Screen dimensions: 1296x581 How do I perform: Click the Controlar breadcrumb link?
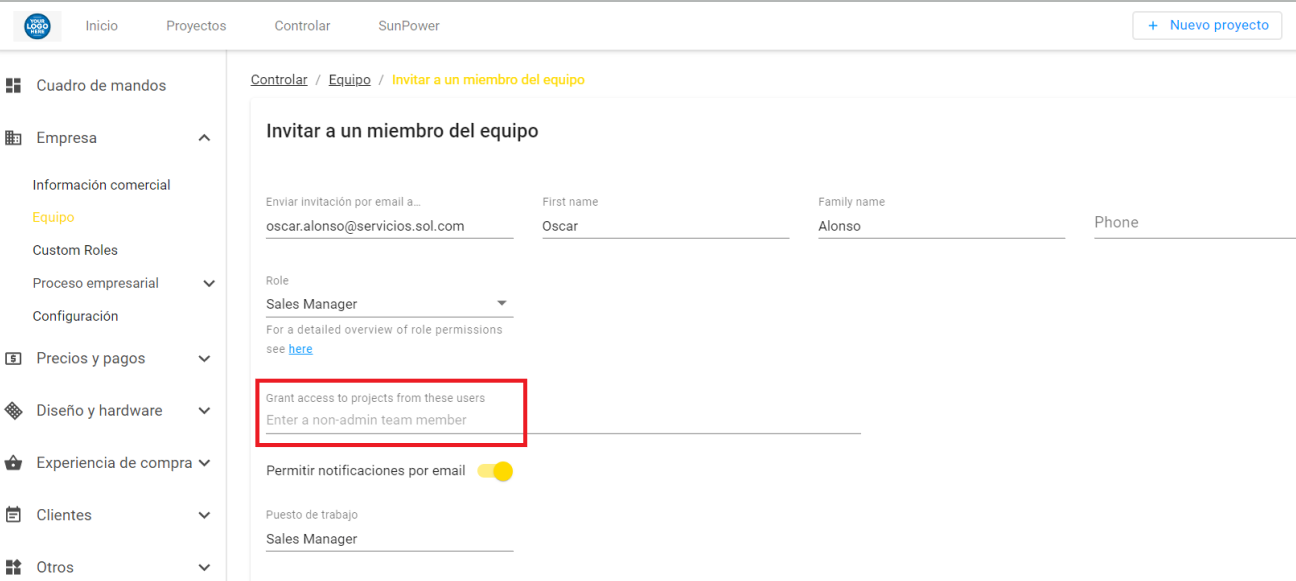pos(279,80)
